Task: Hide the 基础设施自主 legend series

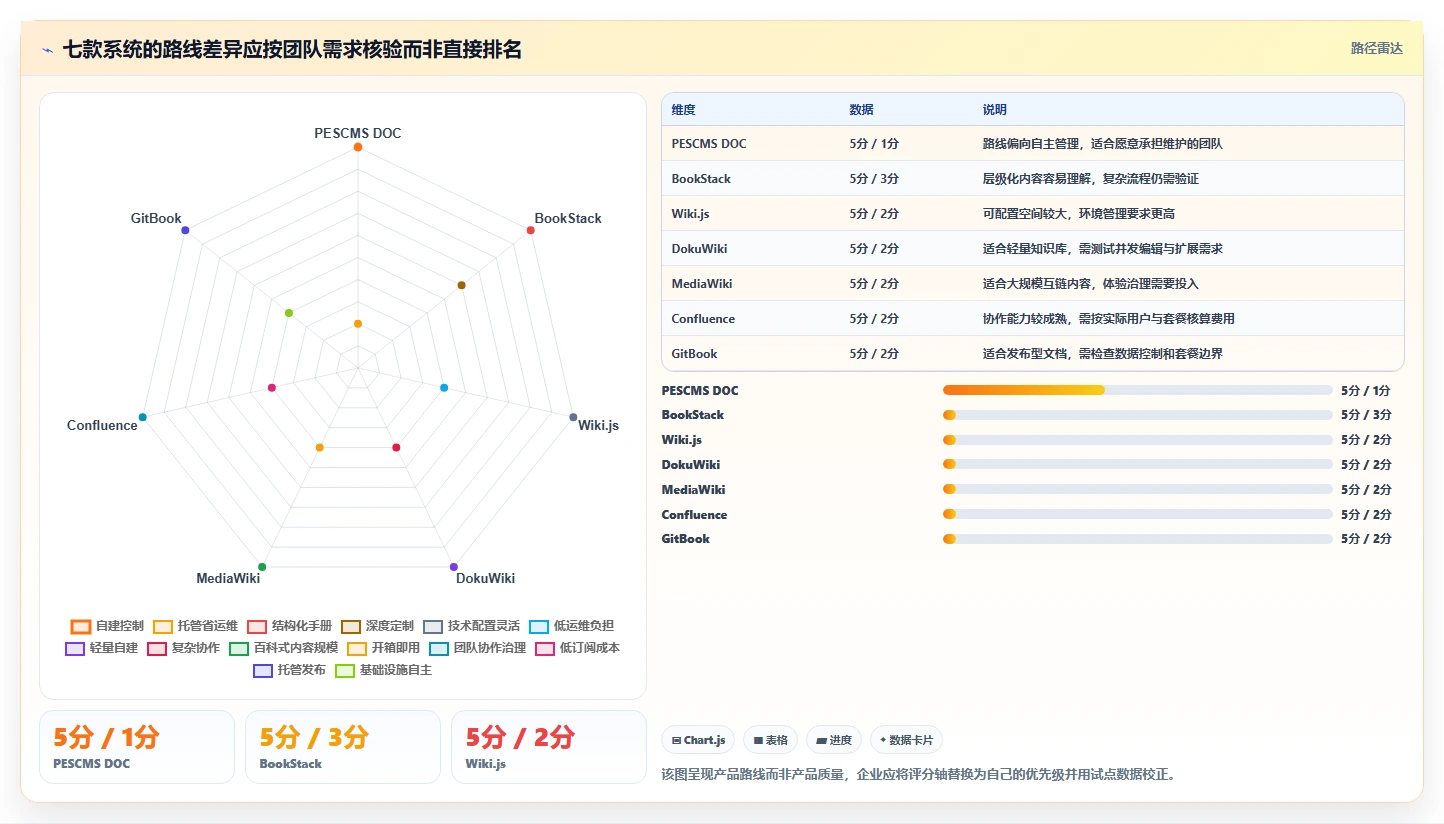Action: click(x=383, y=670)
